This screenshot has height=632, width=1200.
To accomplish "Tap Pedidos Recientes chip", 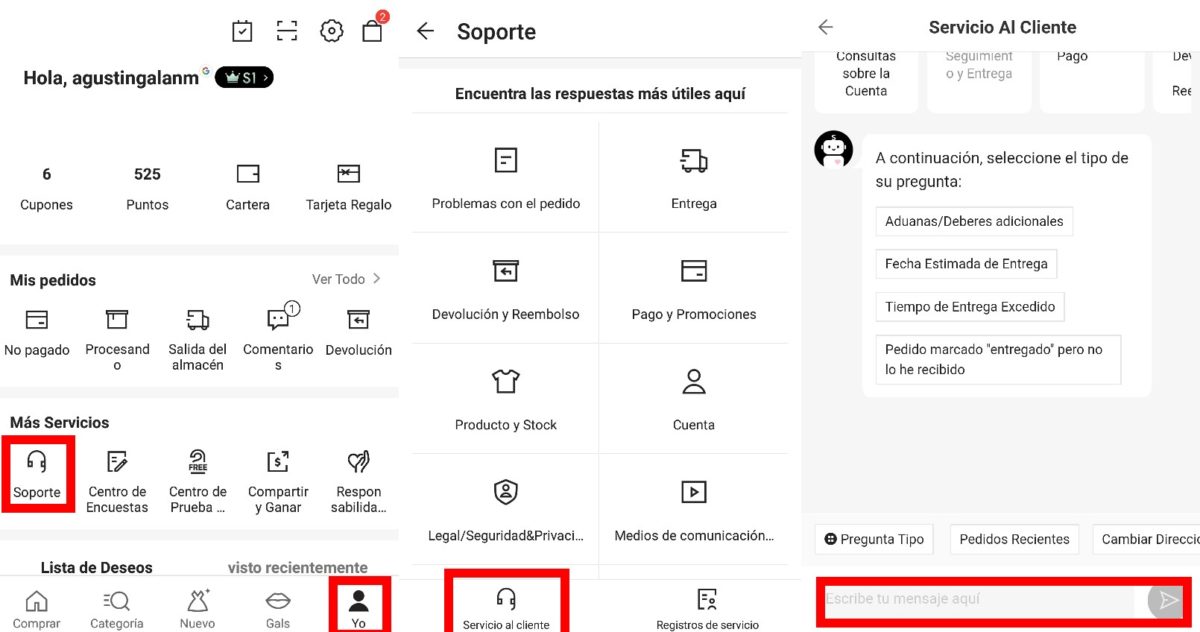I will pyautogui.click(x=1014, y=539).
